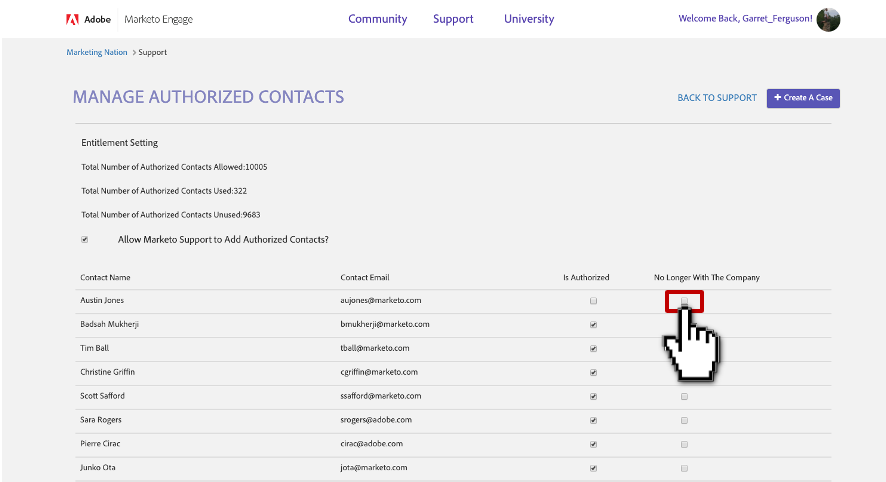Click the Create A Case button
The height and width of the screenshot is (482, 886).
pyautogui.click(x=803, y=98)
